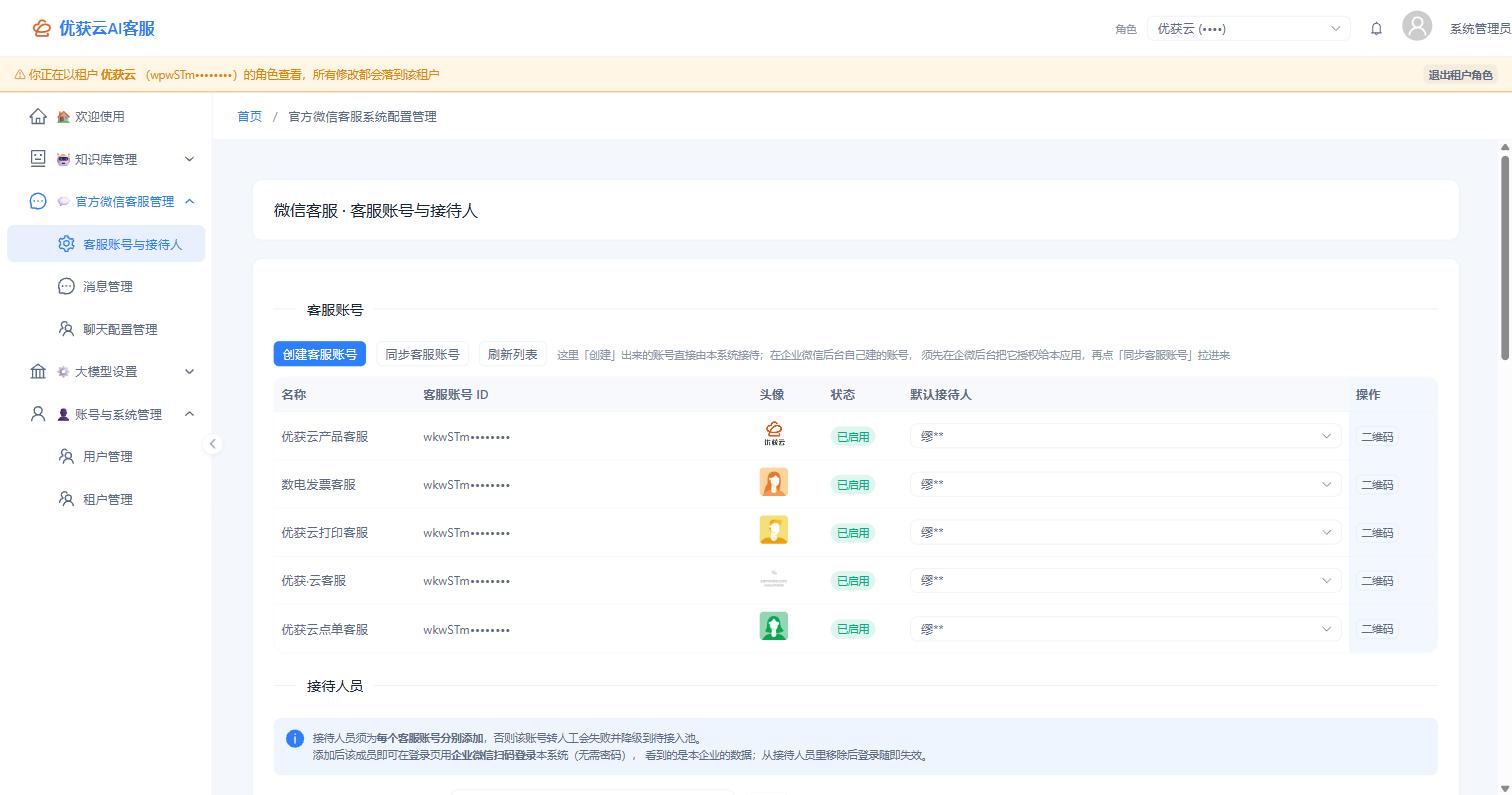Screen dimensions: 1512x795
Task: Open 二维码 for 优获云打印客服
Action: [1377, 532]
